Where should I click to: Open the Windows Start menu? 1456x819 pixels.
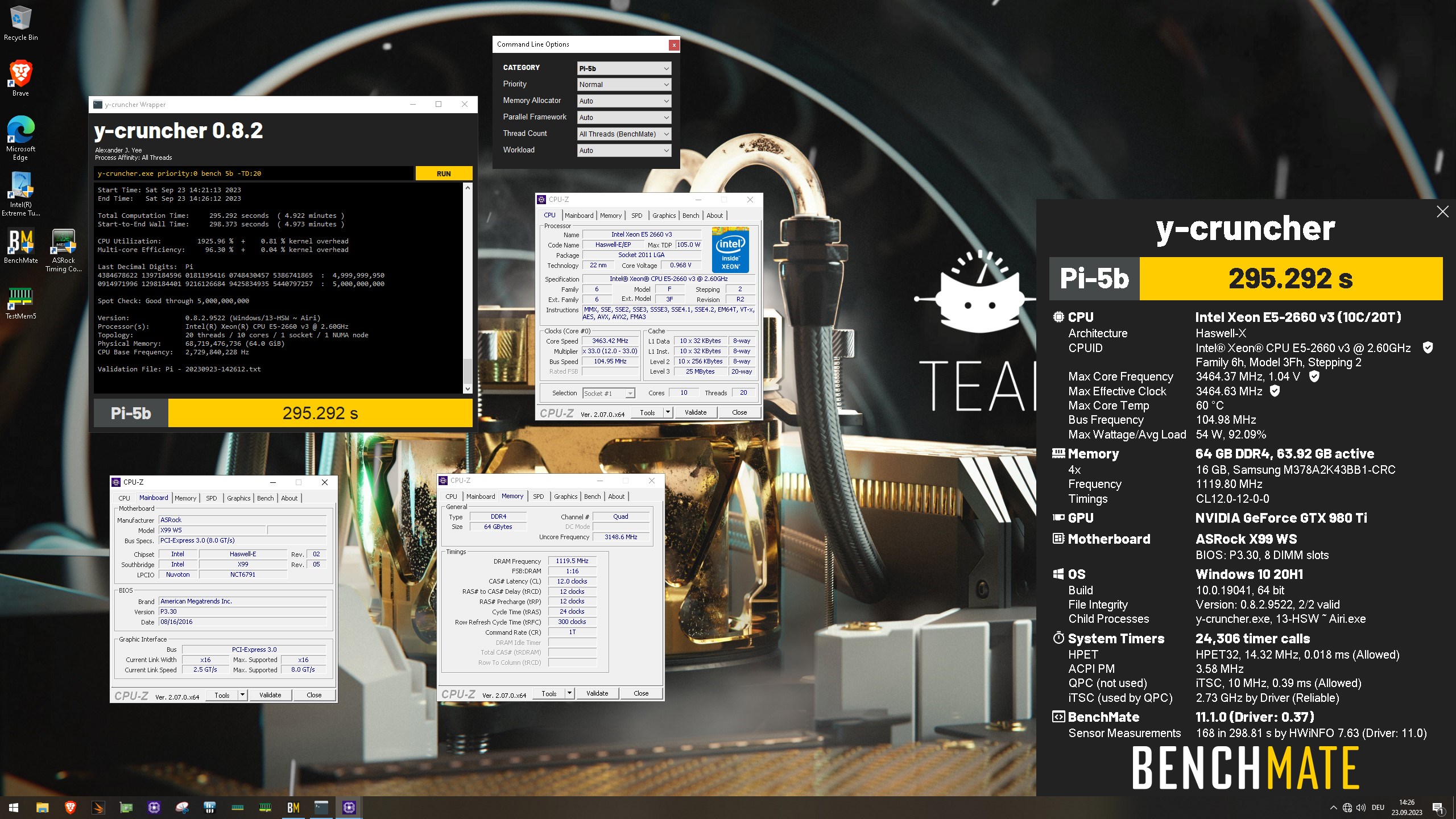14,808
